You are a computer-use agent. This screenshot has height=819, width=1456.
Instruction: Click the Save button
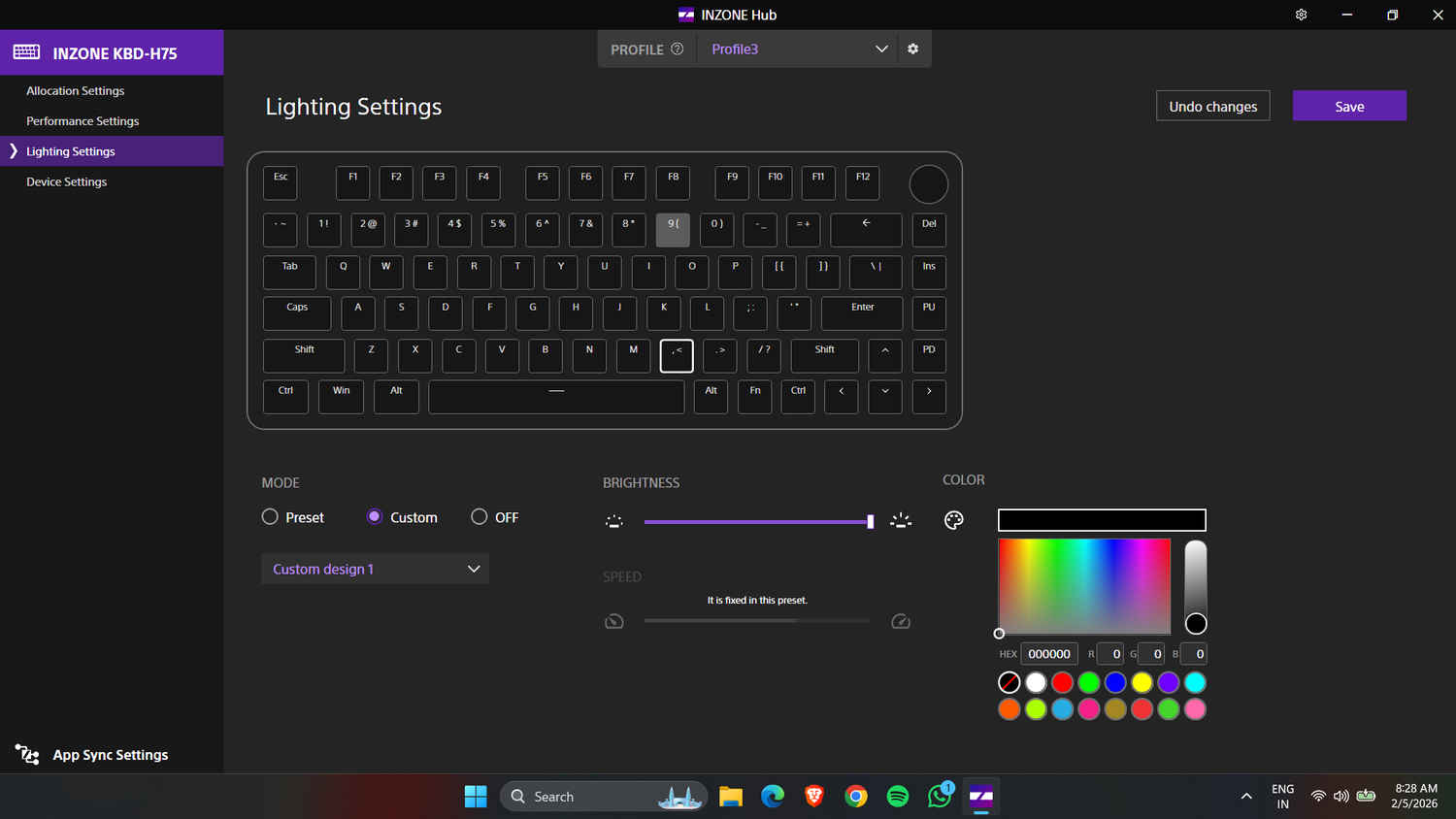coord(1348,106)
